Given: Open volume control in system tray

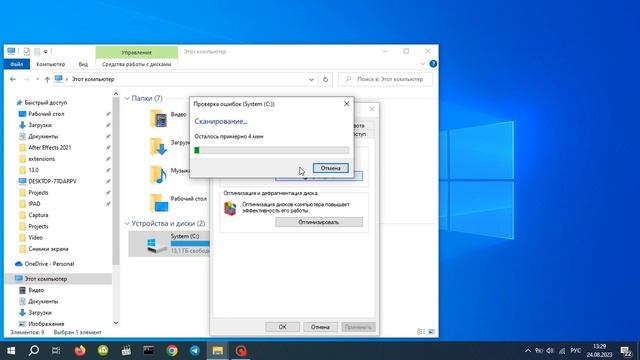Looking at the screenshot, I should 550,351.
